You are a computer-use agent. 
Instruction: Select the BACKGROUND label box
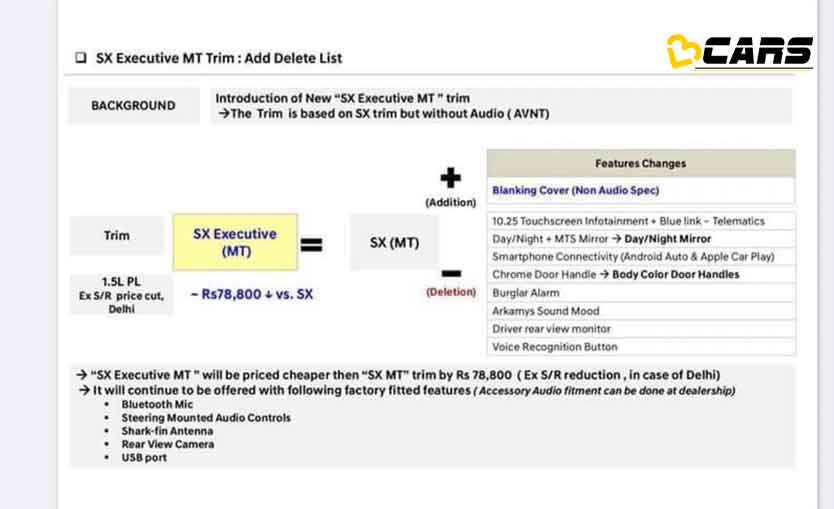pyautogui.click(x=134, y=105)
